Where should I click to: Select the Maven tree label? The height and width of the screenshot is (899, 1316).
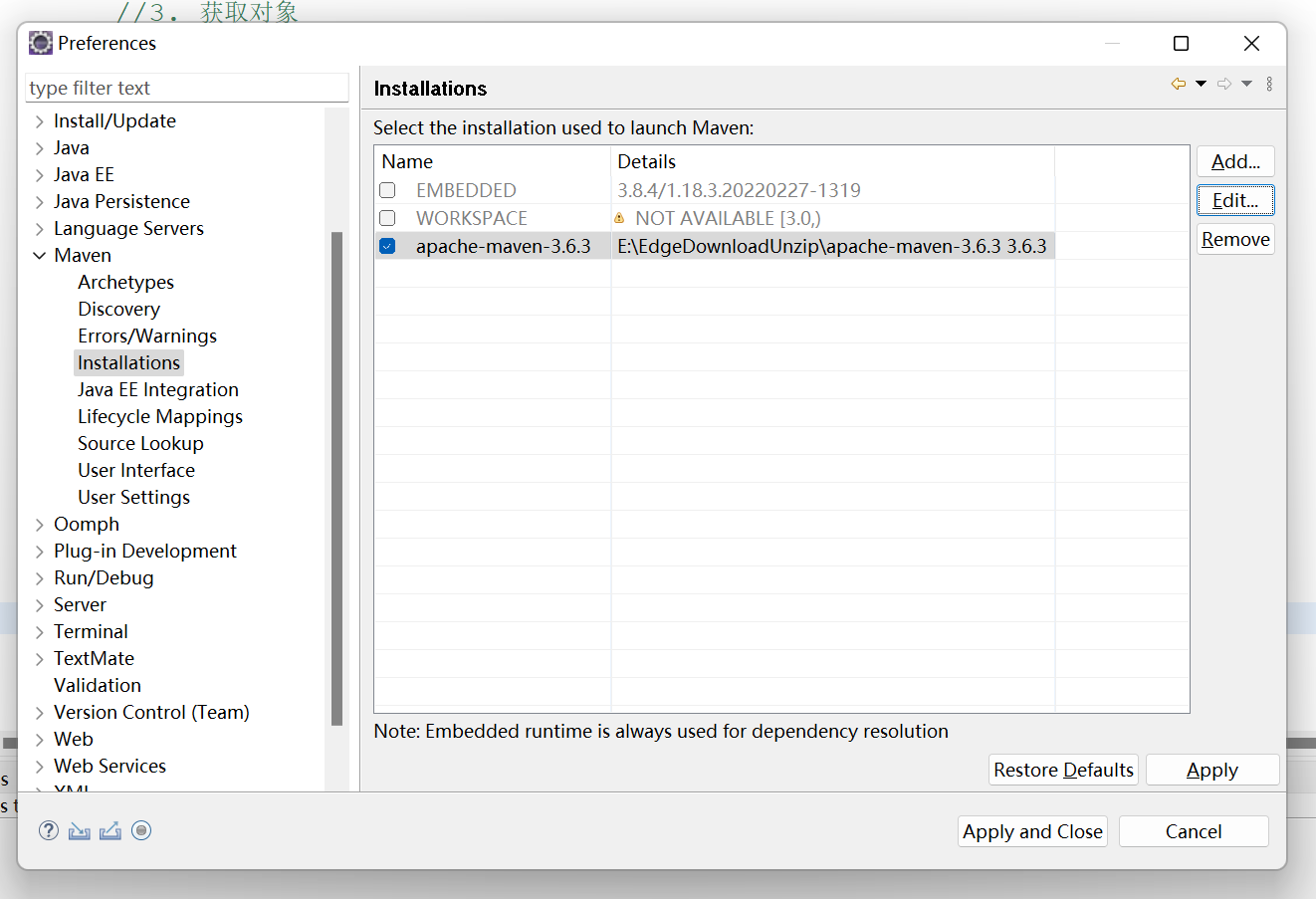(83, 255)
